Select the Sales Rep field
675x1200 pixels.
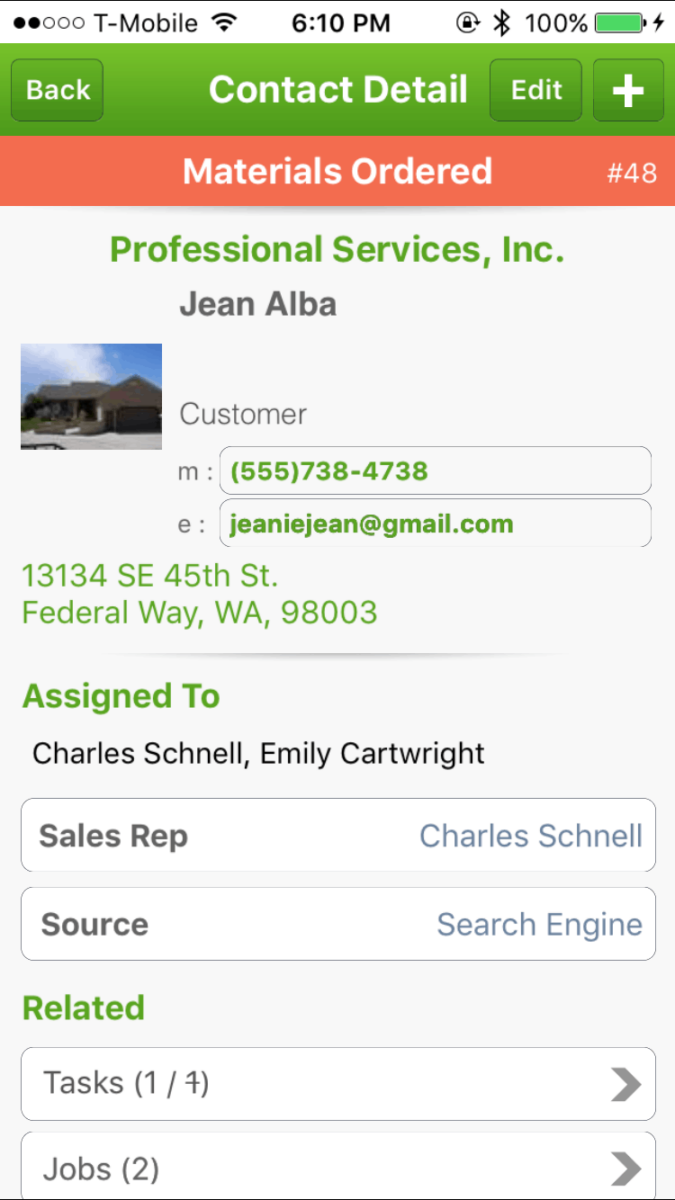point(338,835)
